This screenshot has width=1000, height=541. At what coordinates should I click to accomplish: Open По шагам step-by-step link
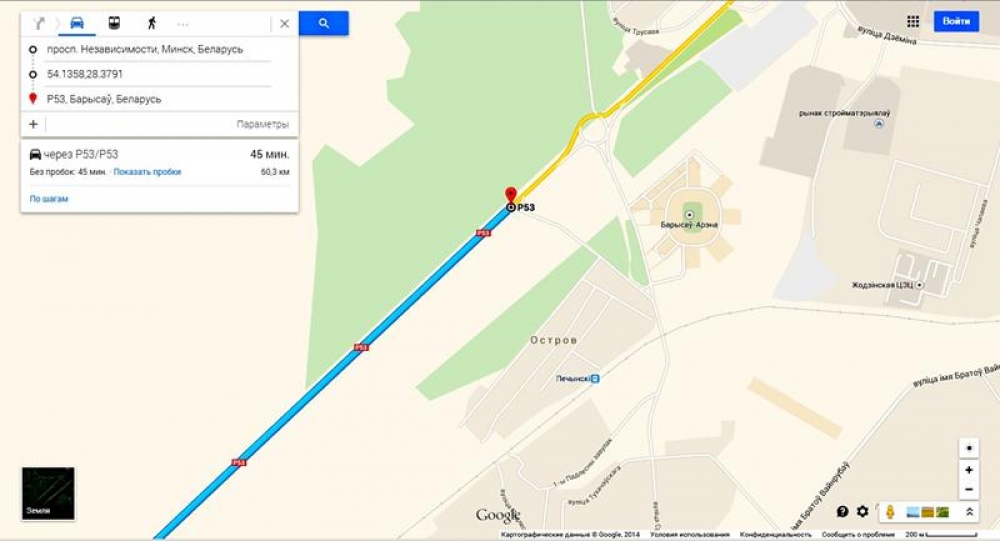49,198
